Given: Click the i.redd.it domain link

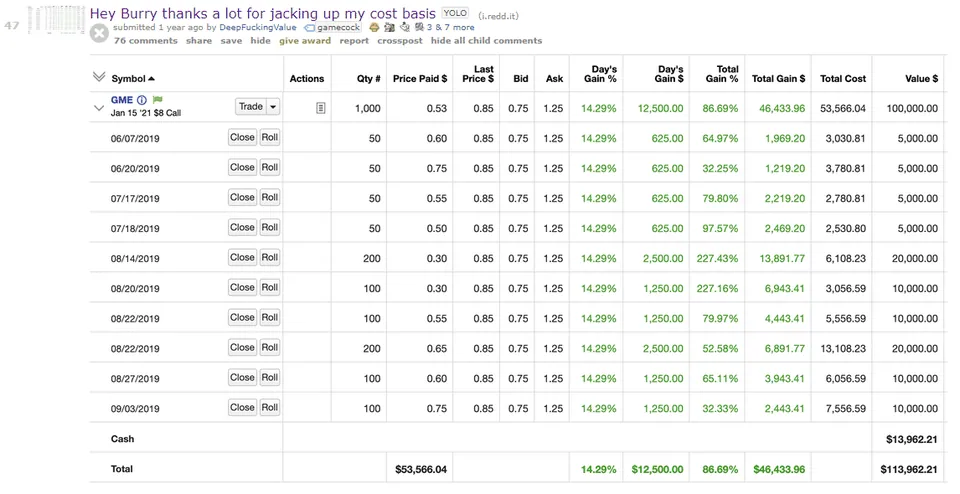Looking at the screenshot, I should pos(498,17).
